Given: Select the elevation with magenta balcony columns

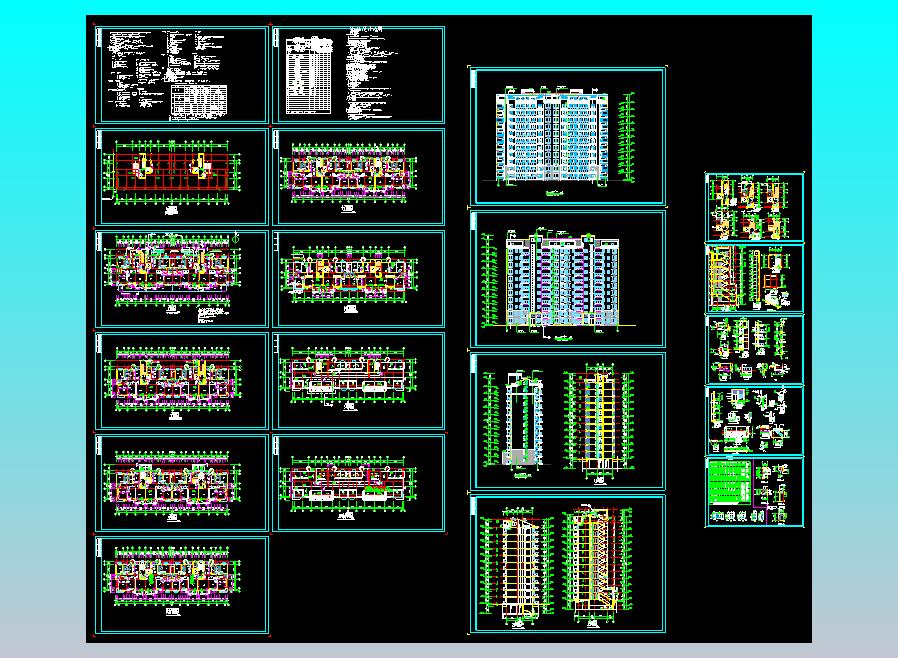Looking at the screenshot, I should pos(568,279).
